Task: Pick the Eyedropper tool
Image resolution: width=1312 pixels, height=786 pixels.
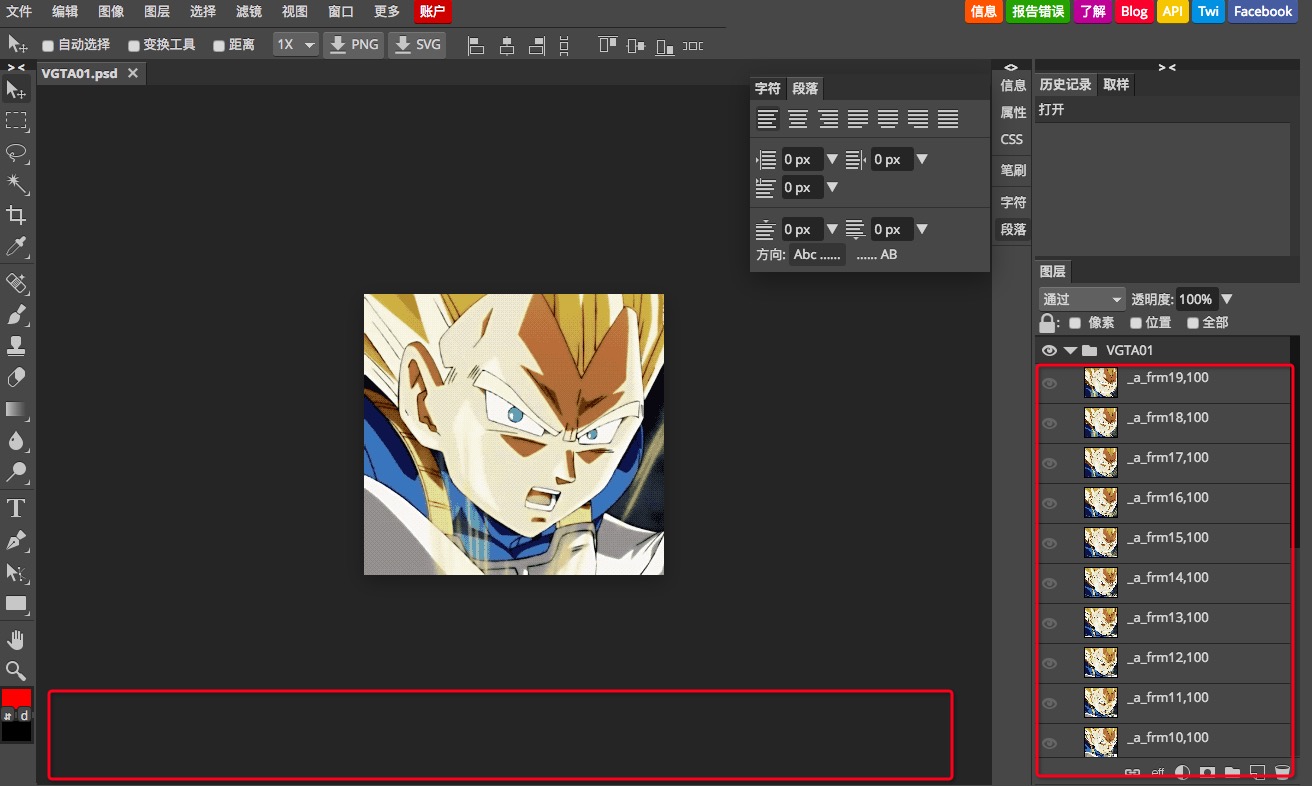Action: (16, 247)
